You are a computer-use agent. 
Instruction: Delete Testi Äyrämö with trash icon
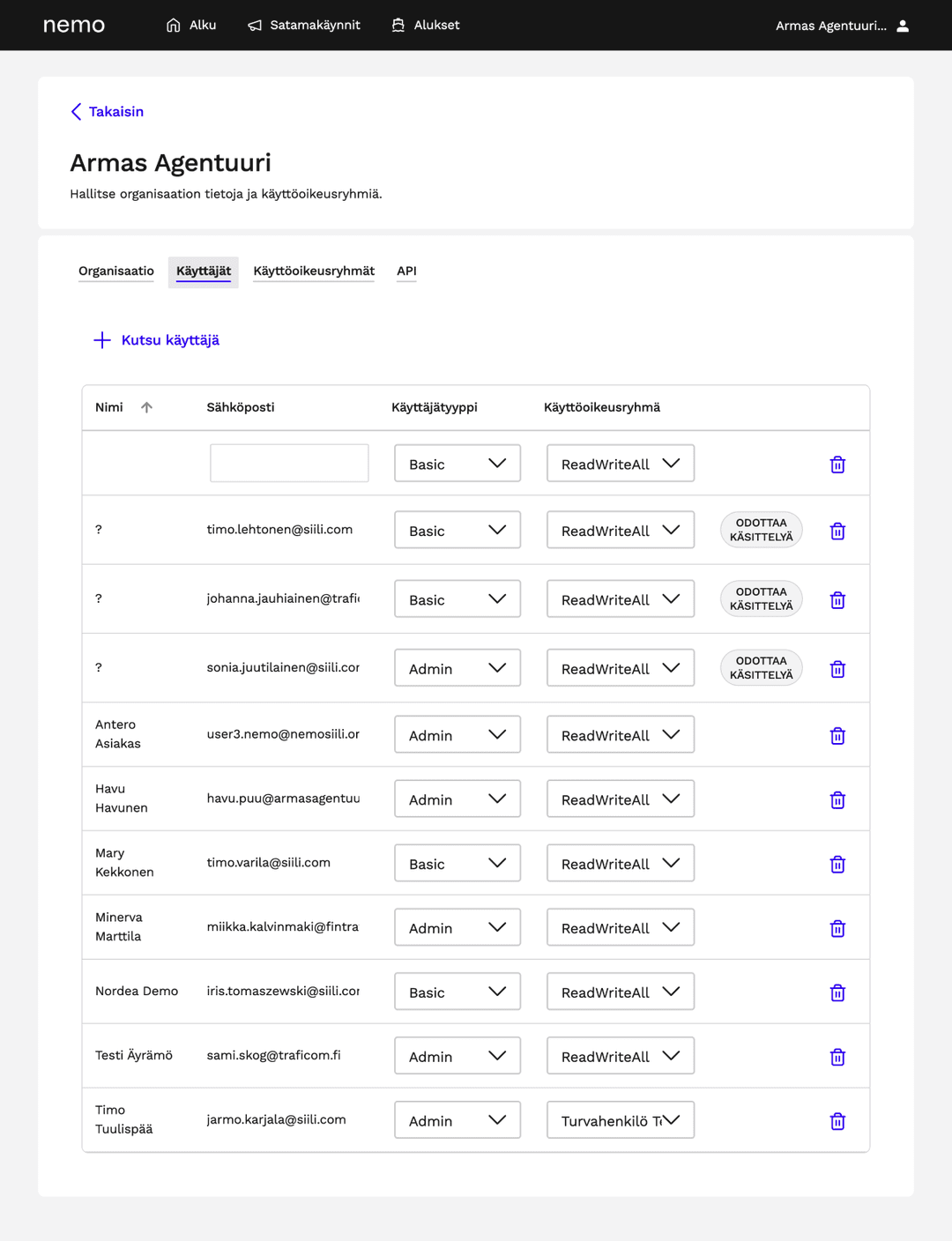tap(837, 1057)
